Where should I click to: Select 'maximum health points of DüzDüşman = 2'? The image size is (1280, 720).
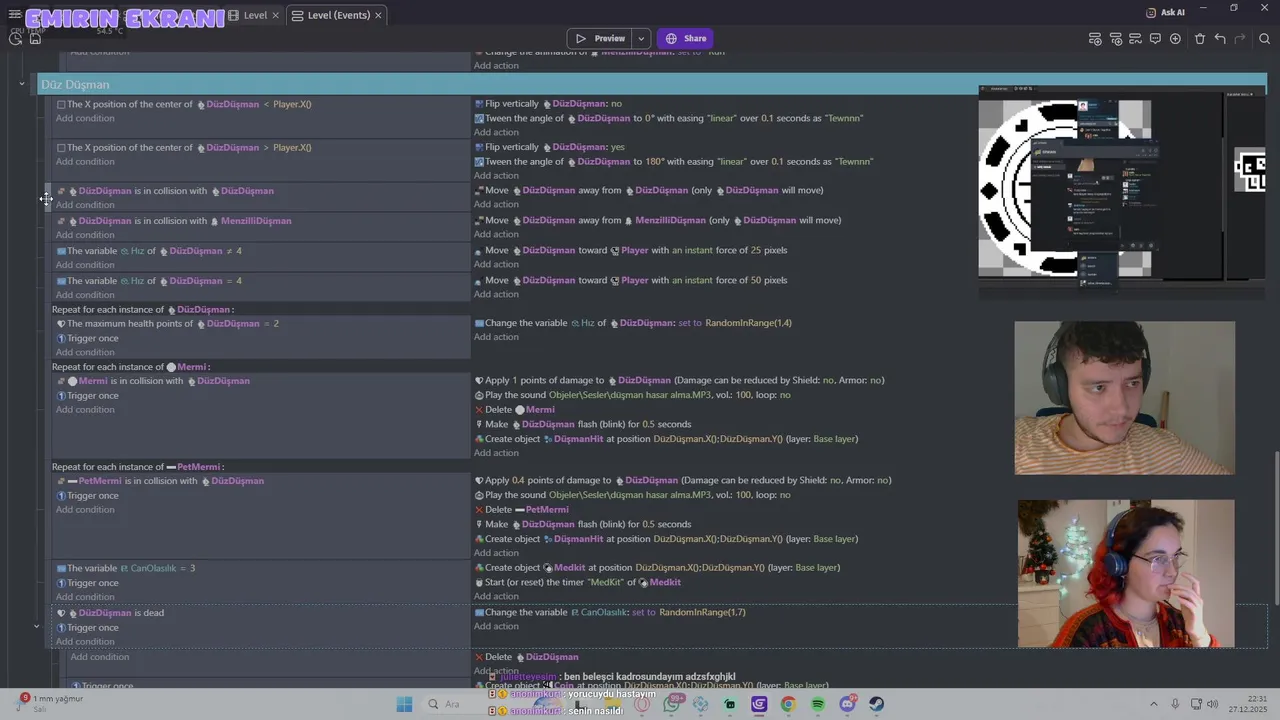tap(168, 324)
